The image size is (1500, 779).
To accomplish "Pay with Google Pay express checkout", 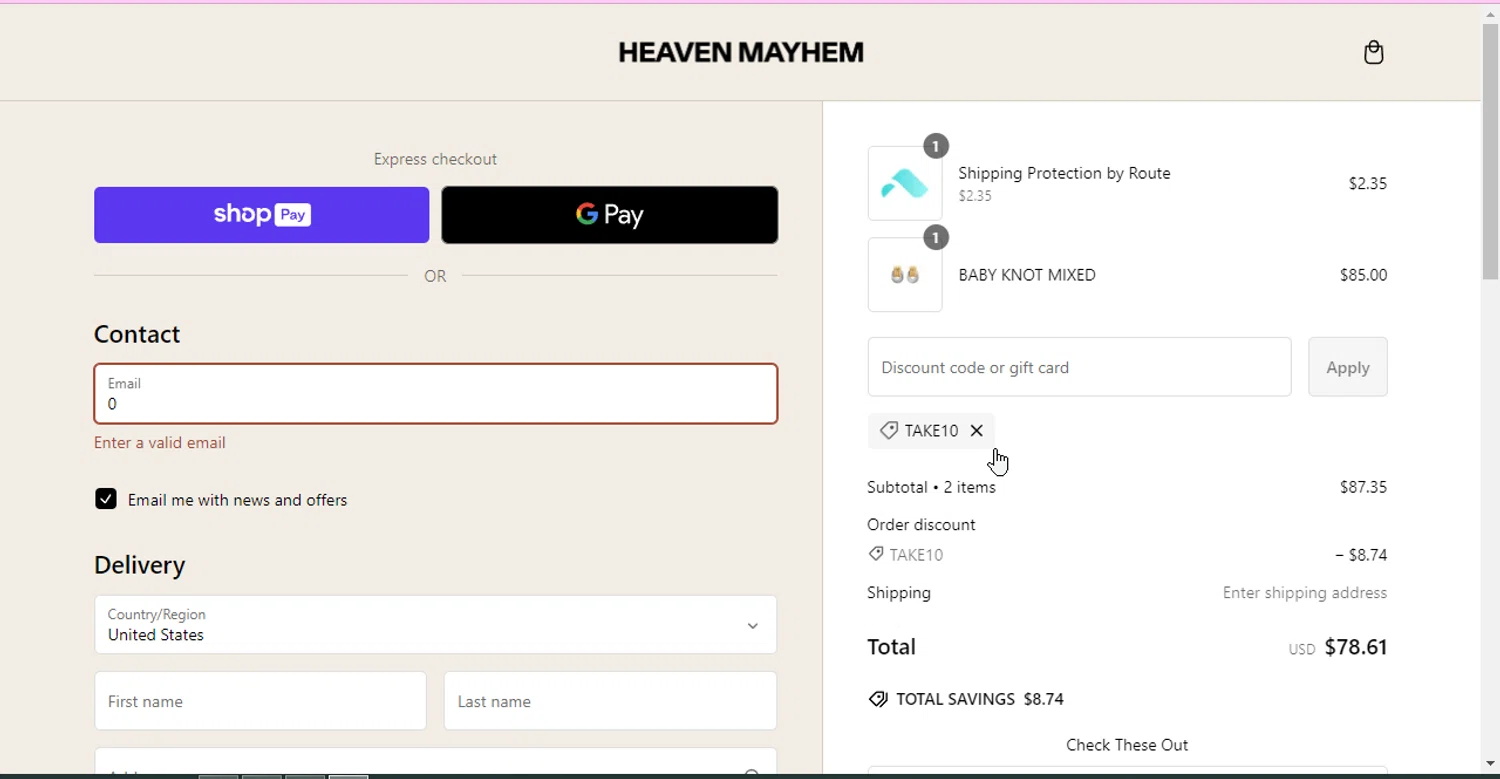I will tap(610, 215).
